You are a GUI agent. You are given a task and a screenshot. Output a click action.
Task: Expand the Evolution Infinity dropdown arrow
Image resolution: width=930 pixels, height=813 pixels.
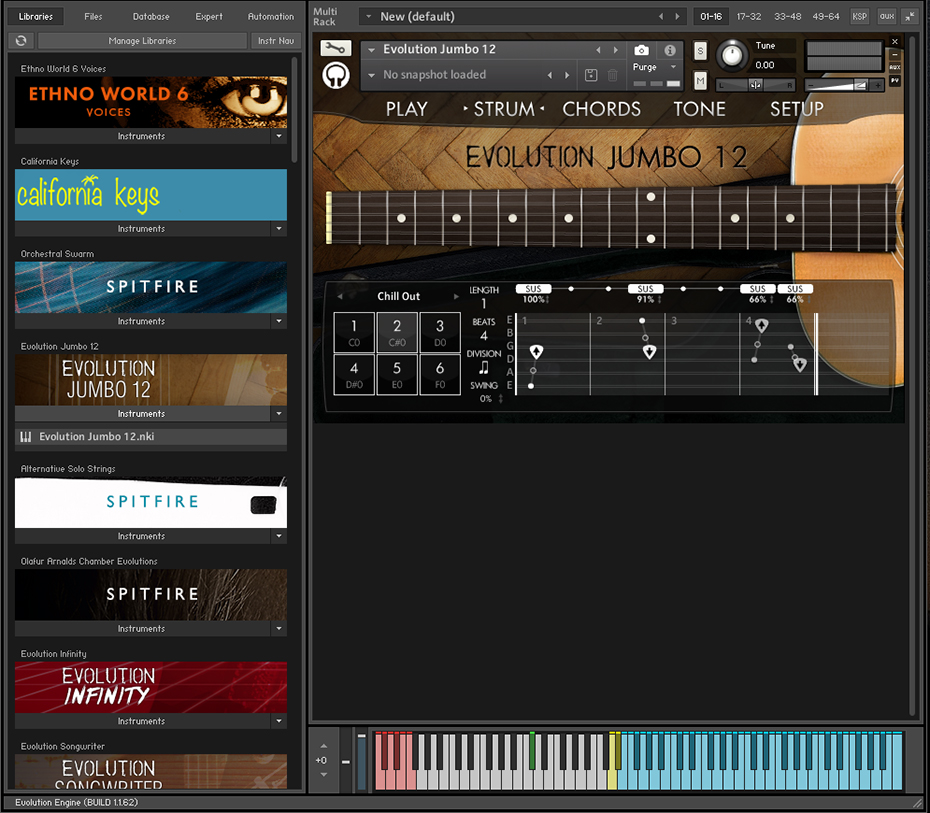pyautogui.click(x=279, y=720)
